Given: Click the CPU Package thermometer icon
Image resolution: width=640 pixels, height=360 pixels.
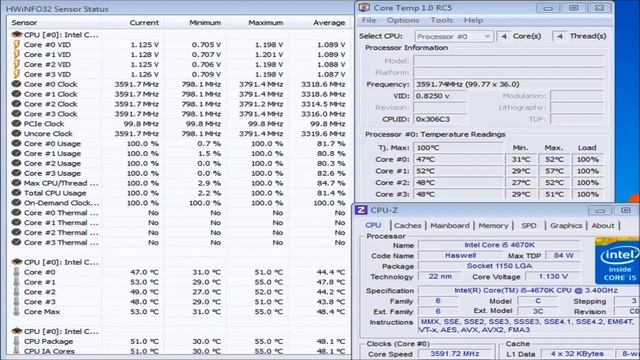Looking at the screenshot, I should tap(16, 341).
